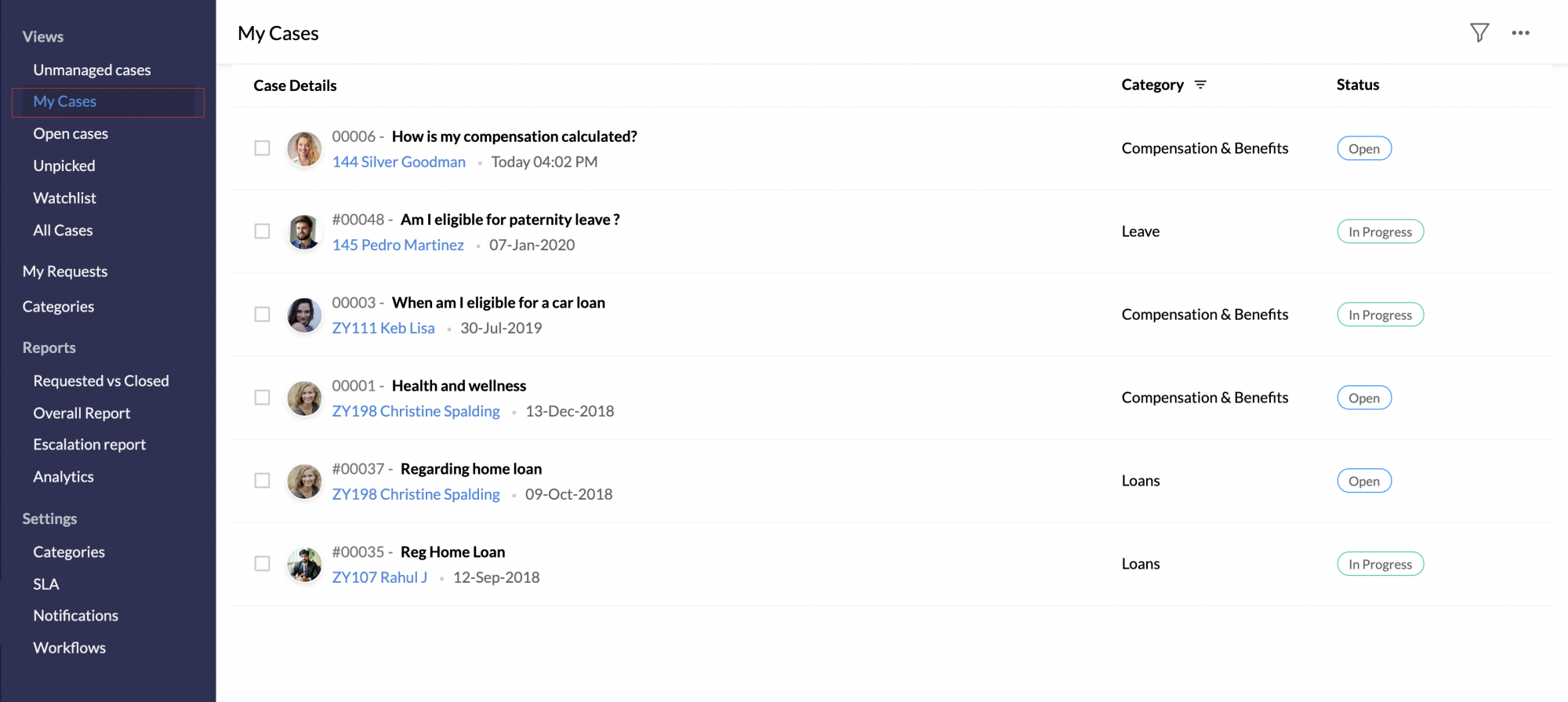Select checkbox for Regarding home loan

point(262,481)
